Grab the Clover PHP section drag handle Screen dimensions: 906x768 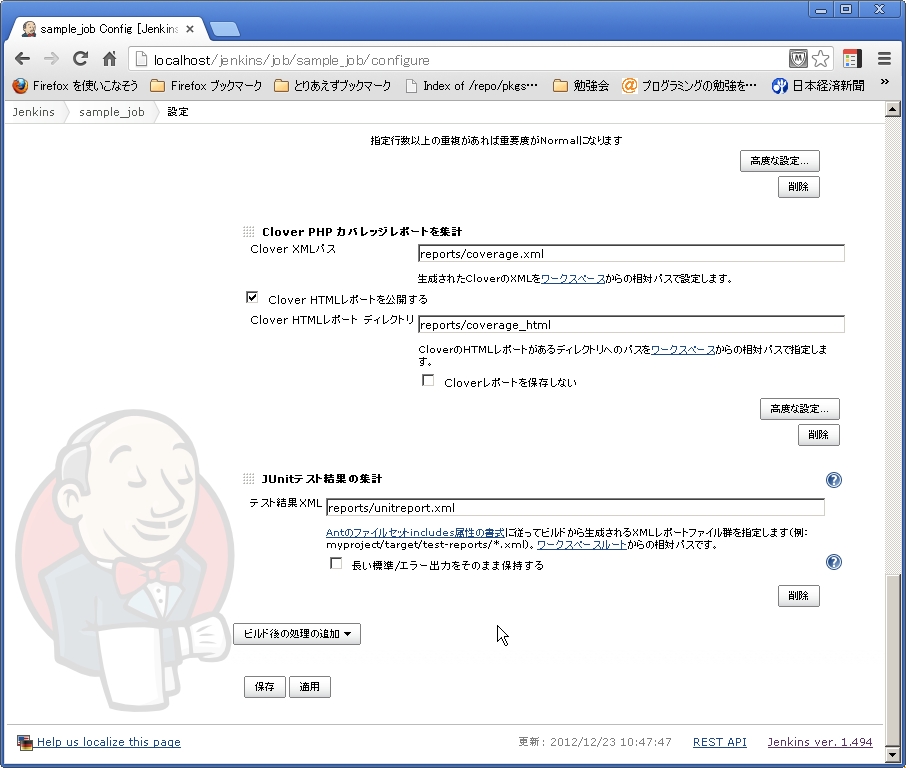point(248,232)
